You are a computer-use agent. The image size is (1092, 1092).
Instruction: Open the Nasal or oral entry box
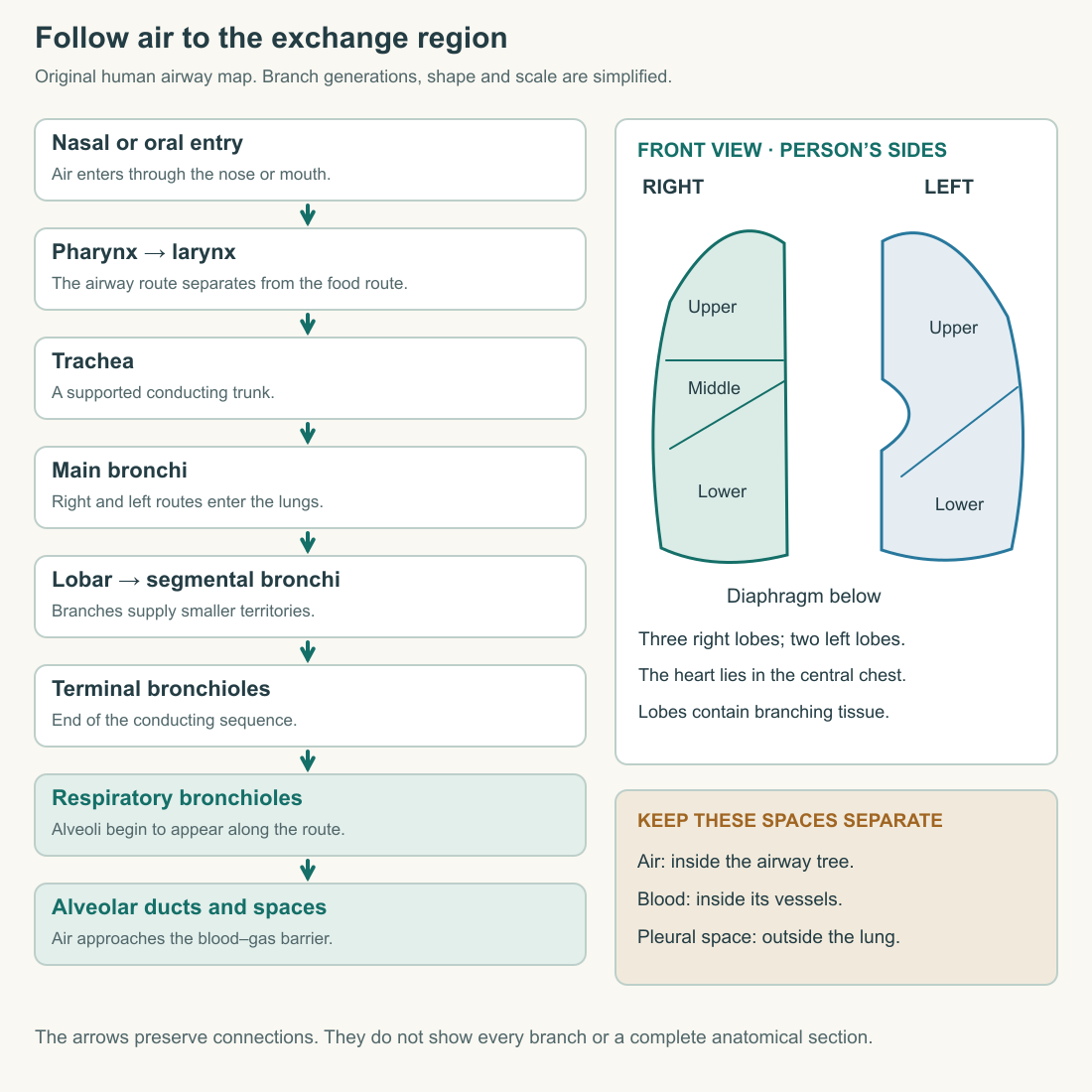pos(310,160)
